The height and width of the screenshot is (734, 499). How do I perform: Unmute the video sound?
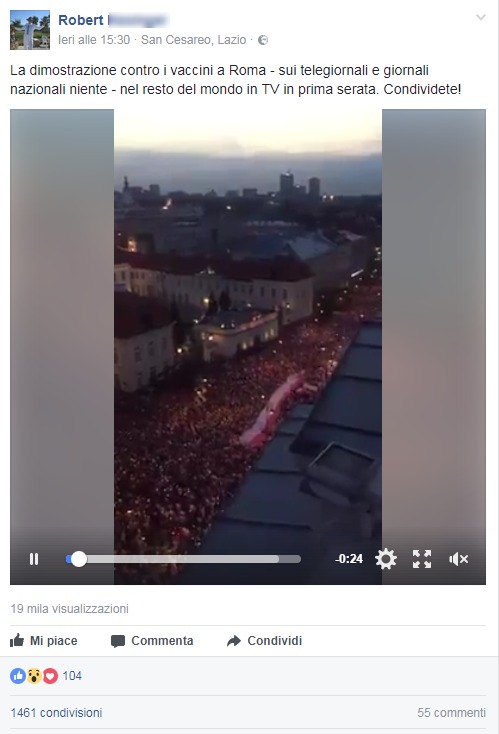point(458,559)
